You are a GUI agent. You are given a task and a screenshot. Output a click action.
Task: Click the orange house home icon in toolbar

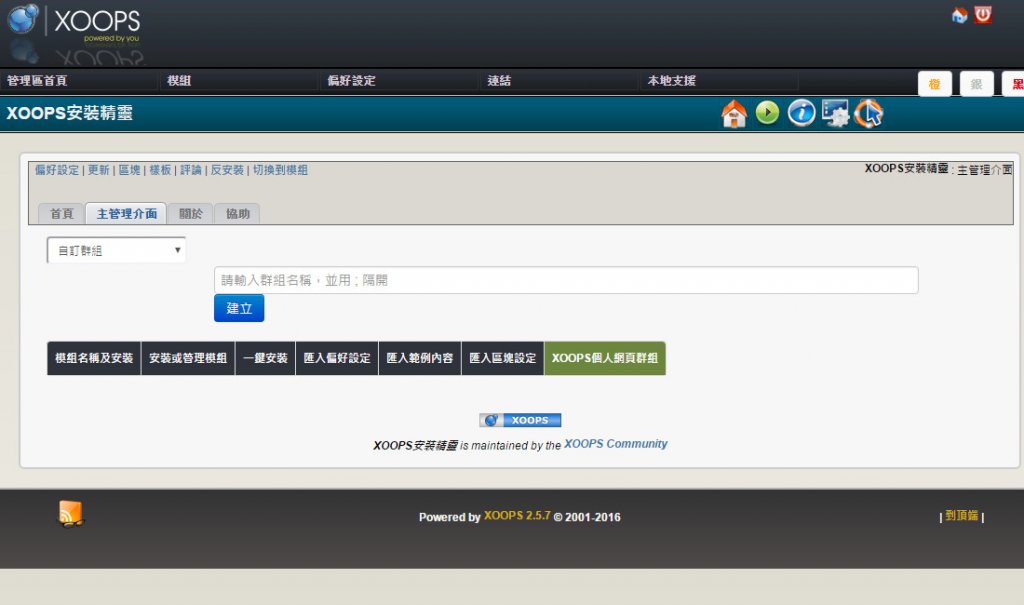point(734,114)
